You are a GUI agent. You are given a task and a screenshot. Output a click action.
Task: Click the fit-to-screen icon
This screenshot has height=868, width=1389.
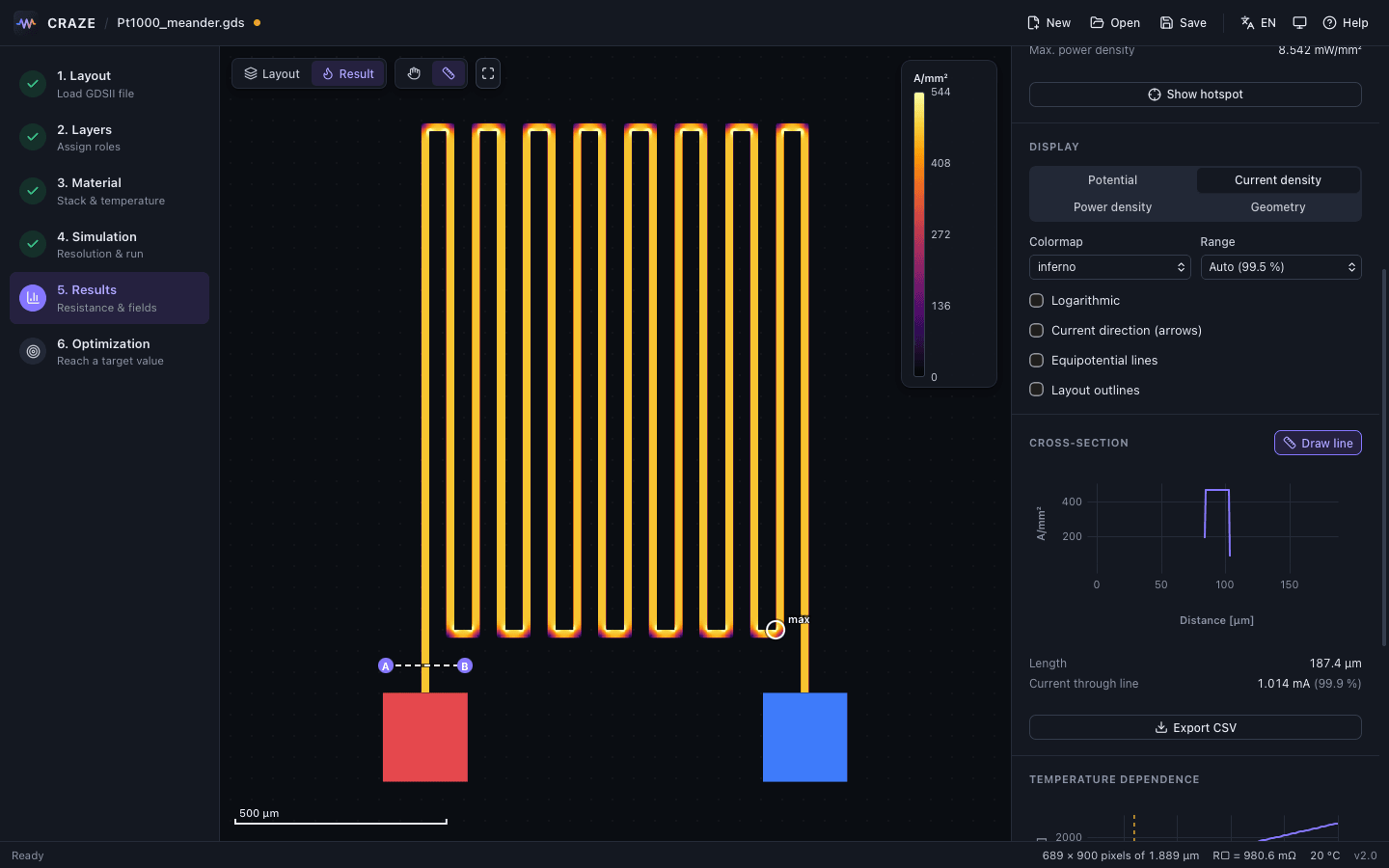(488, 73)
